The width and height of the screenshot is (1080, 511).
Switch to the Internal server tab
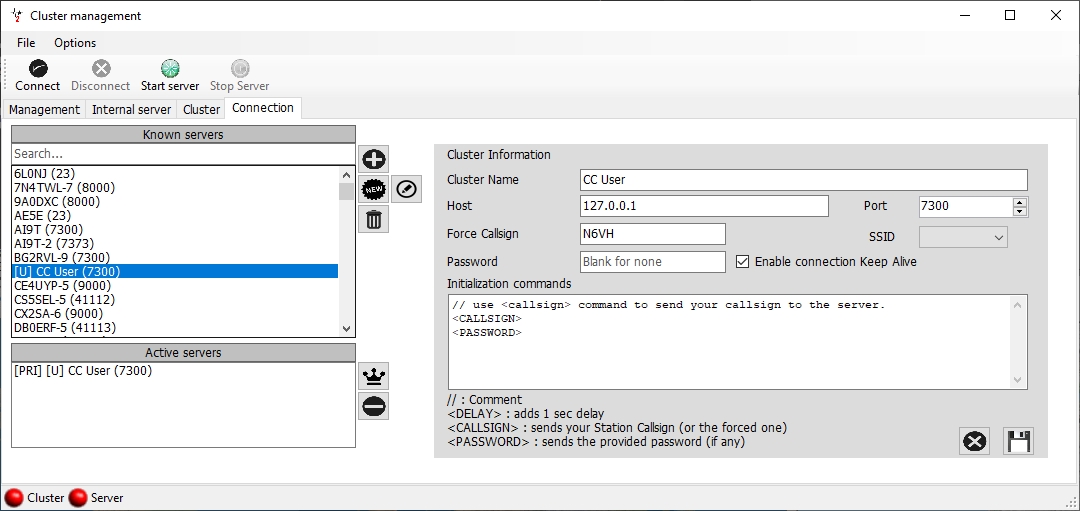click(131, 109)
